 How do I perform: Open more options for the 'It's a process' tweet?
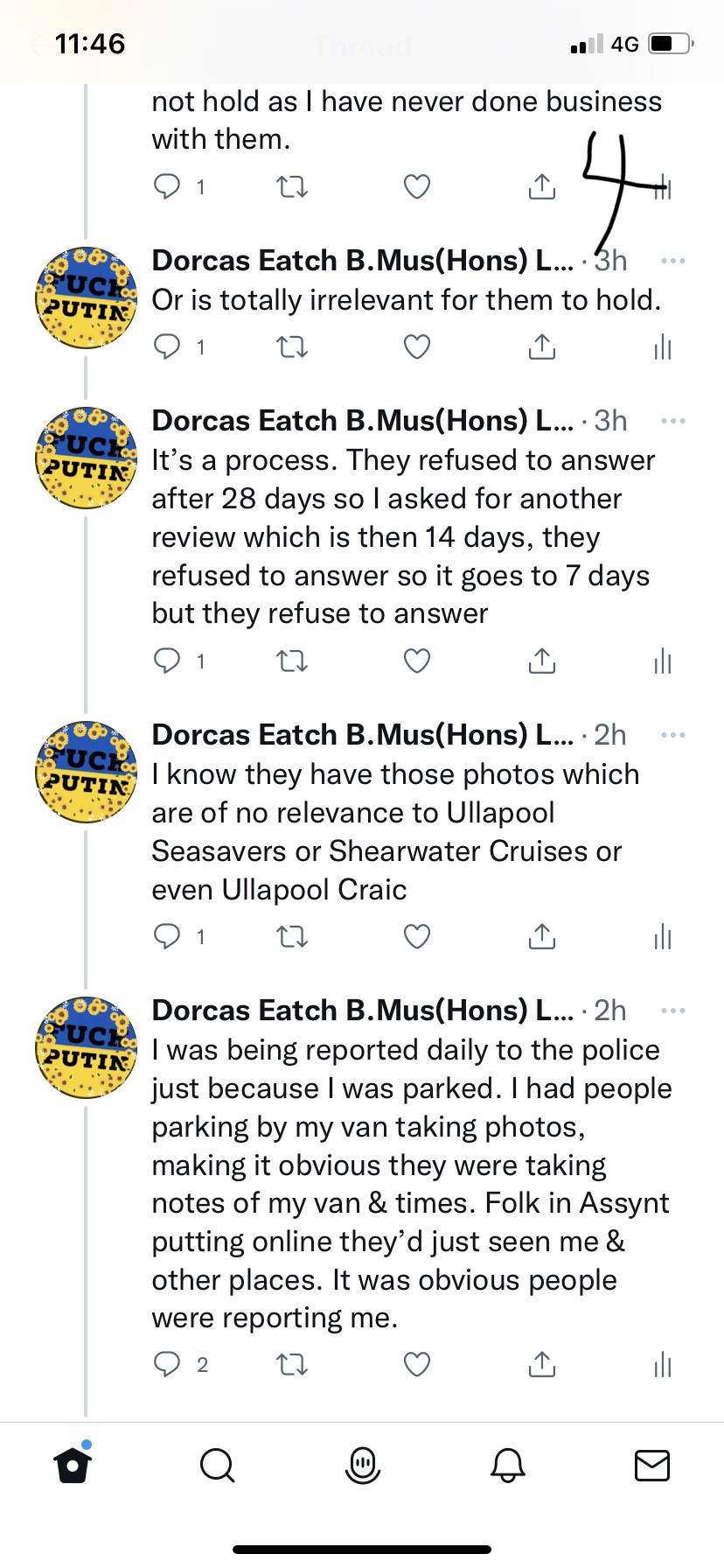coord(673,421)
